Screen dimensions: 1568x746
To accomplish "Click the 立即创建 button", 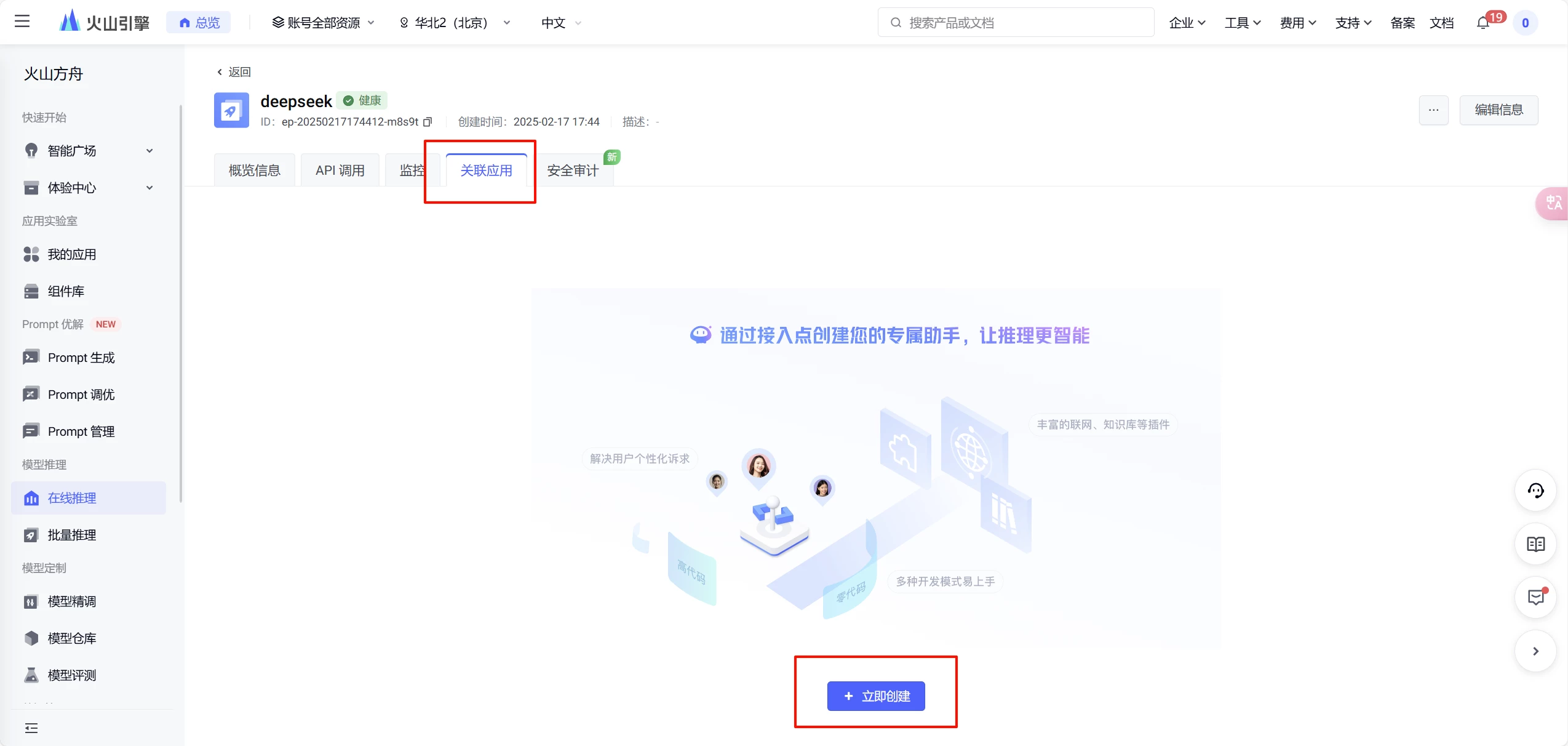I will click(x=875, y=696).
